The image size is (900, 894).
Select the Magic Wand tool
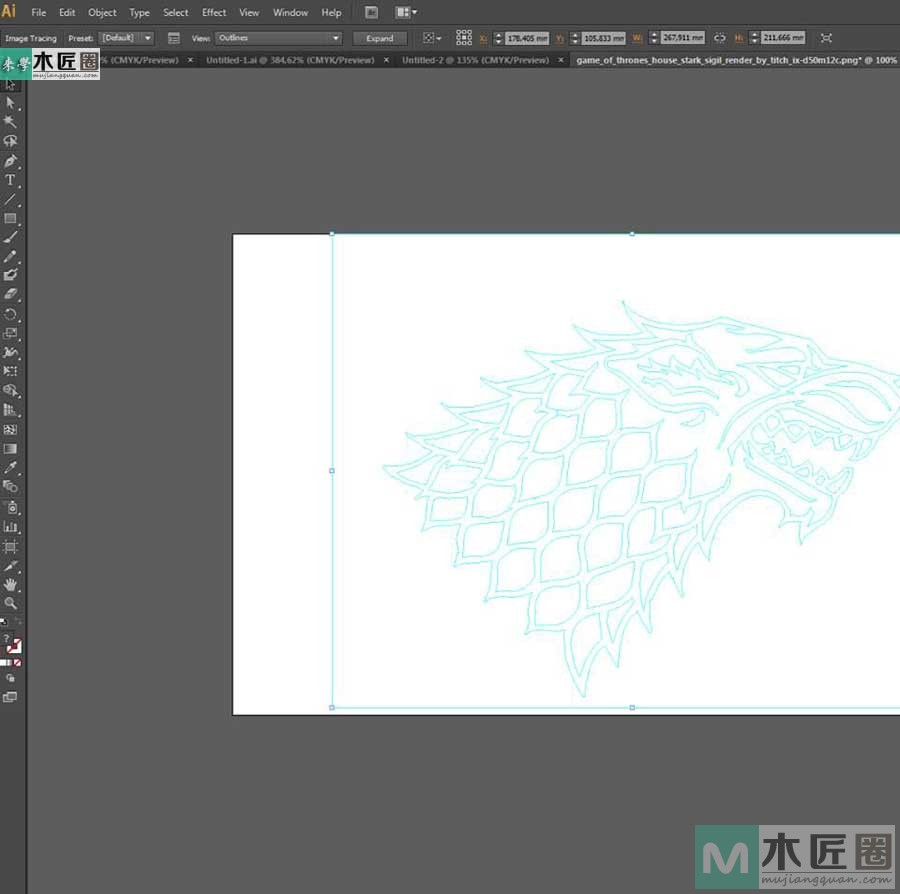[x=11, y=122]
